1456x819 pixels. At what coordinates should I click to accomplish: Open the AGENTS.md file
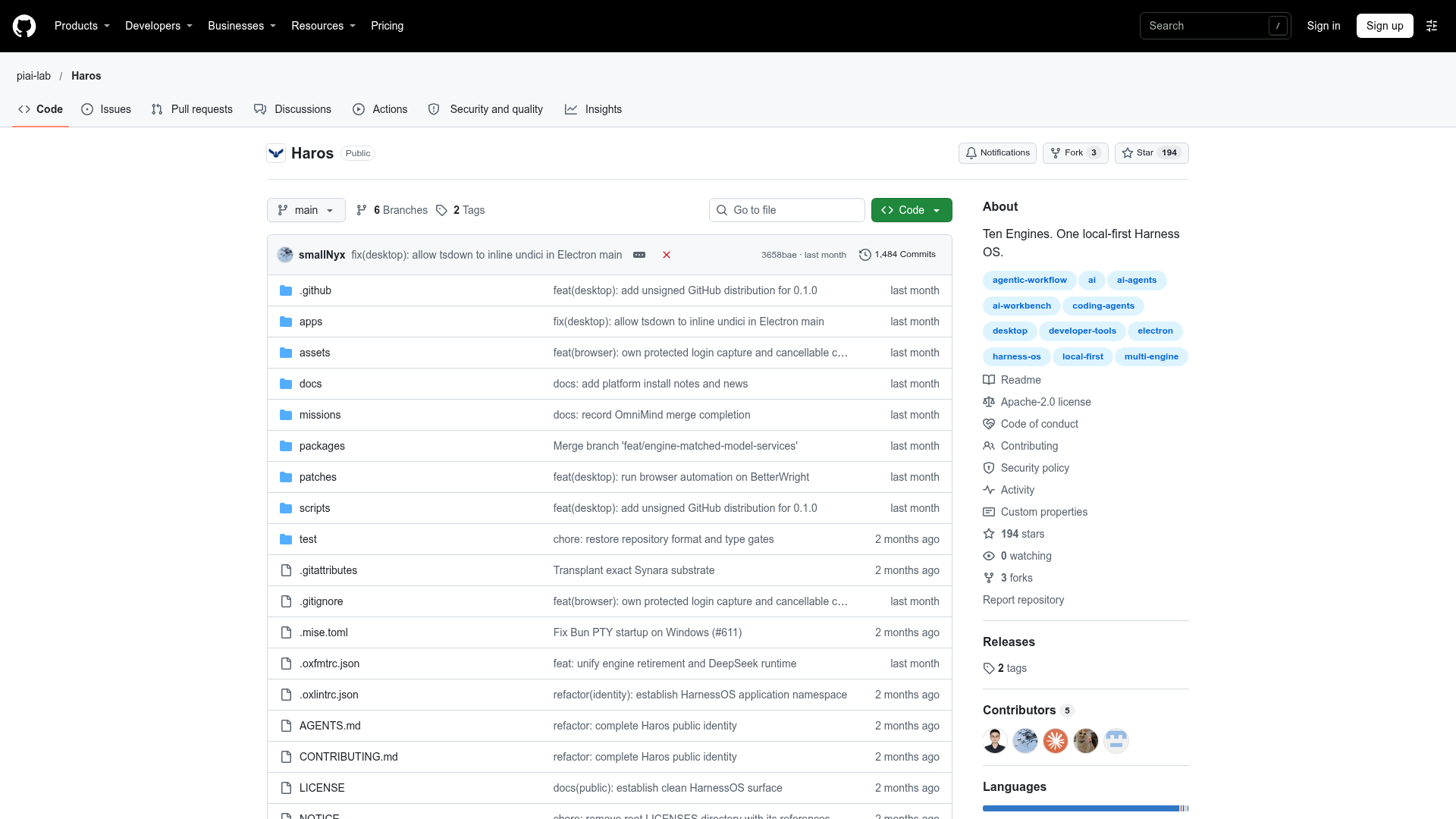pos(330,726)
